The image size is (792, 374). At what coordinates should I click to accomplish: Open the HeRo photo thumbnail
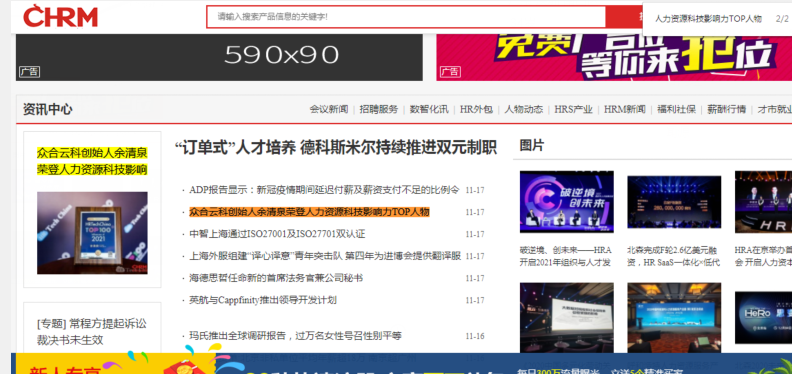coord(763,317)
